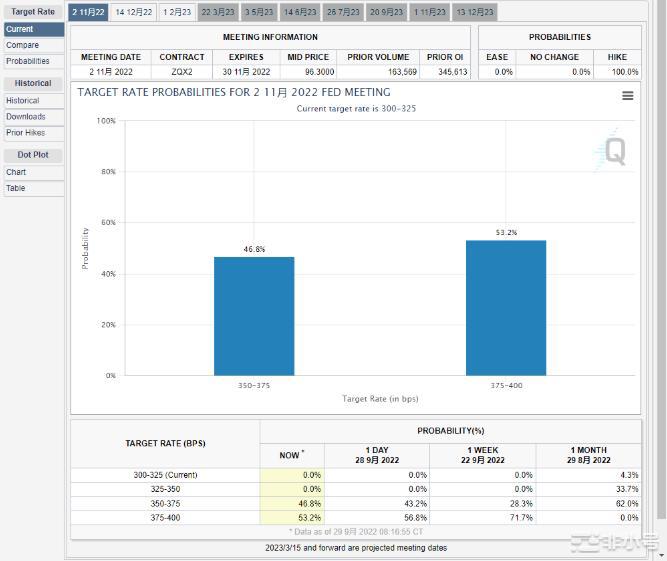The image size is (667, 561).
Task: Open the Dot Plot Table link
Action: click(x=16, y=188)
